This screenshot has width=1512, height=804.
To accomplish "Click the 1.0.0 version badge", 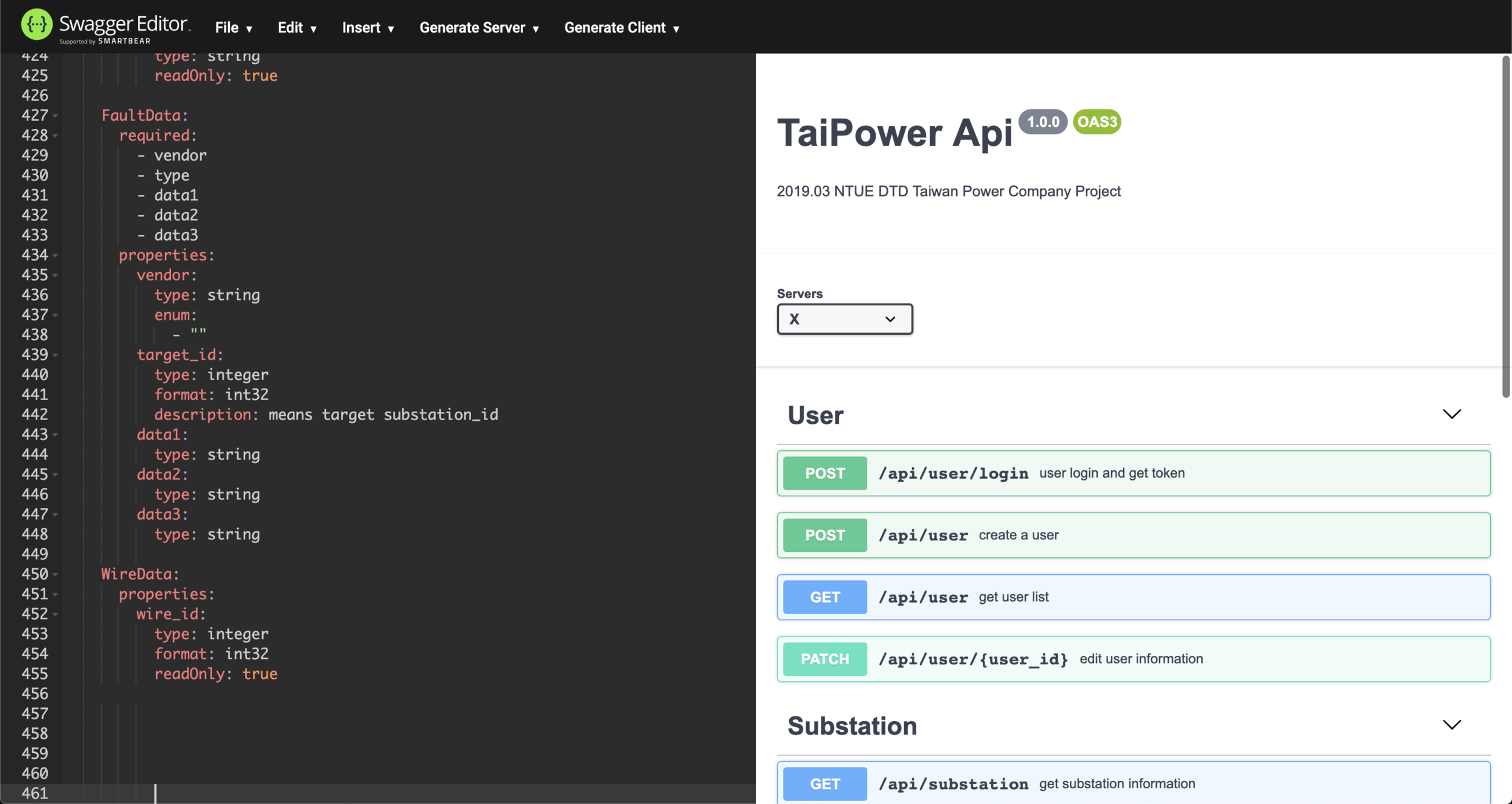I will [x=1043, y=122].
